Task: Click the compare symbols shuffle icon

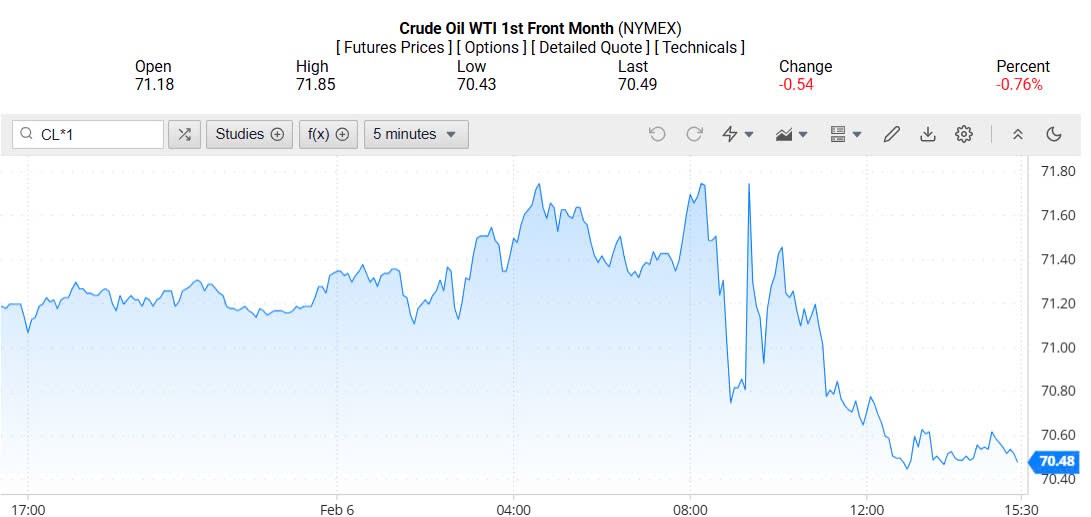Action: (x=184, y=134)
